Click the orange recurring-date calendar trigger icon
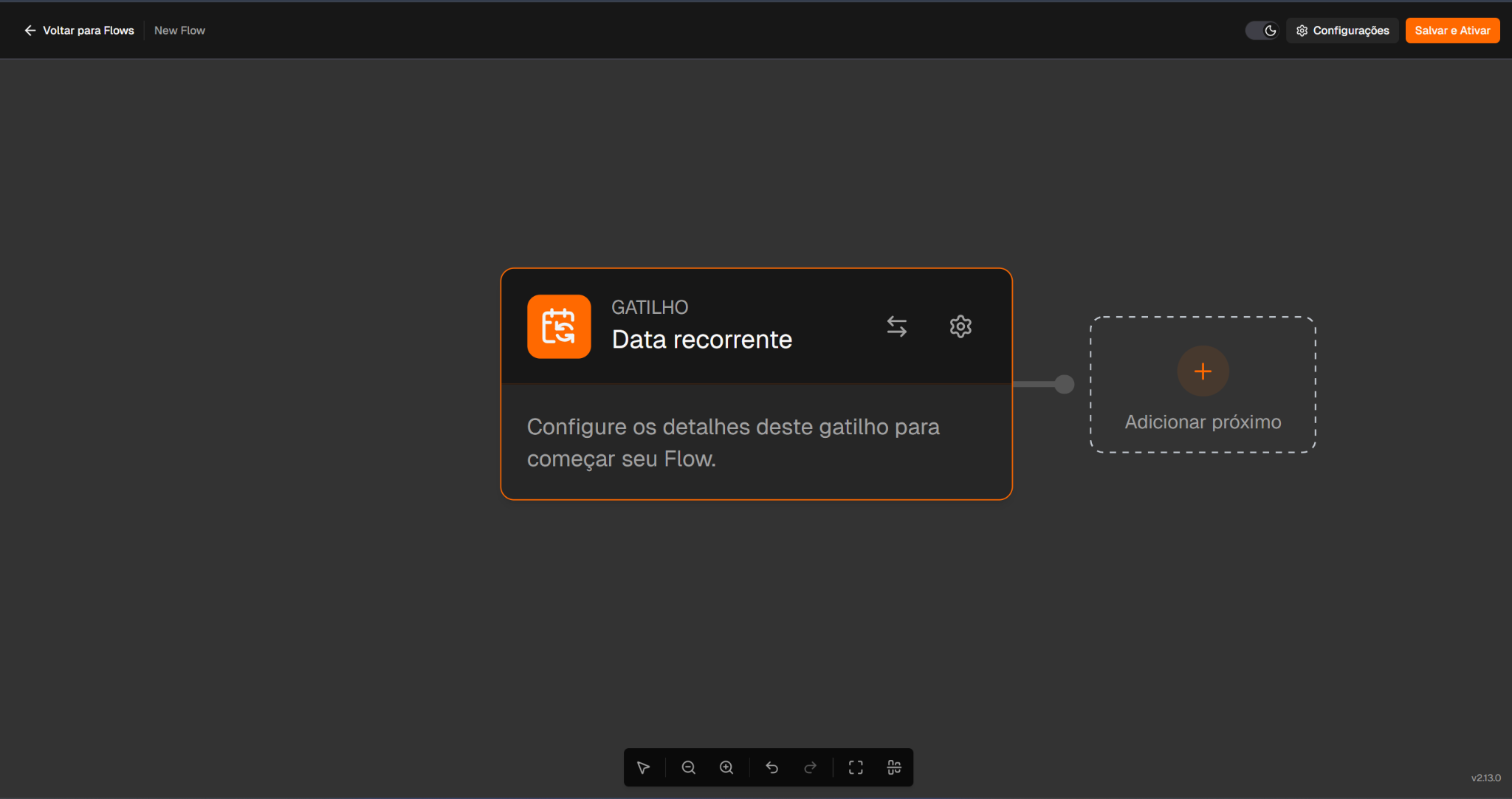The width and height of the screenshot is (1512, 799). coord(559,326)
